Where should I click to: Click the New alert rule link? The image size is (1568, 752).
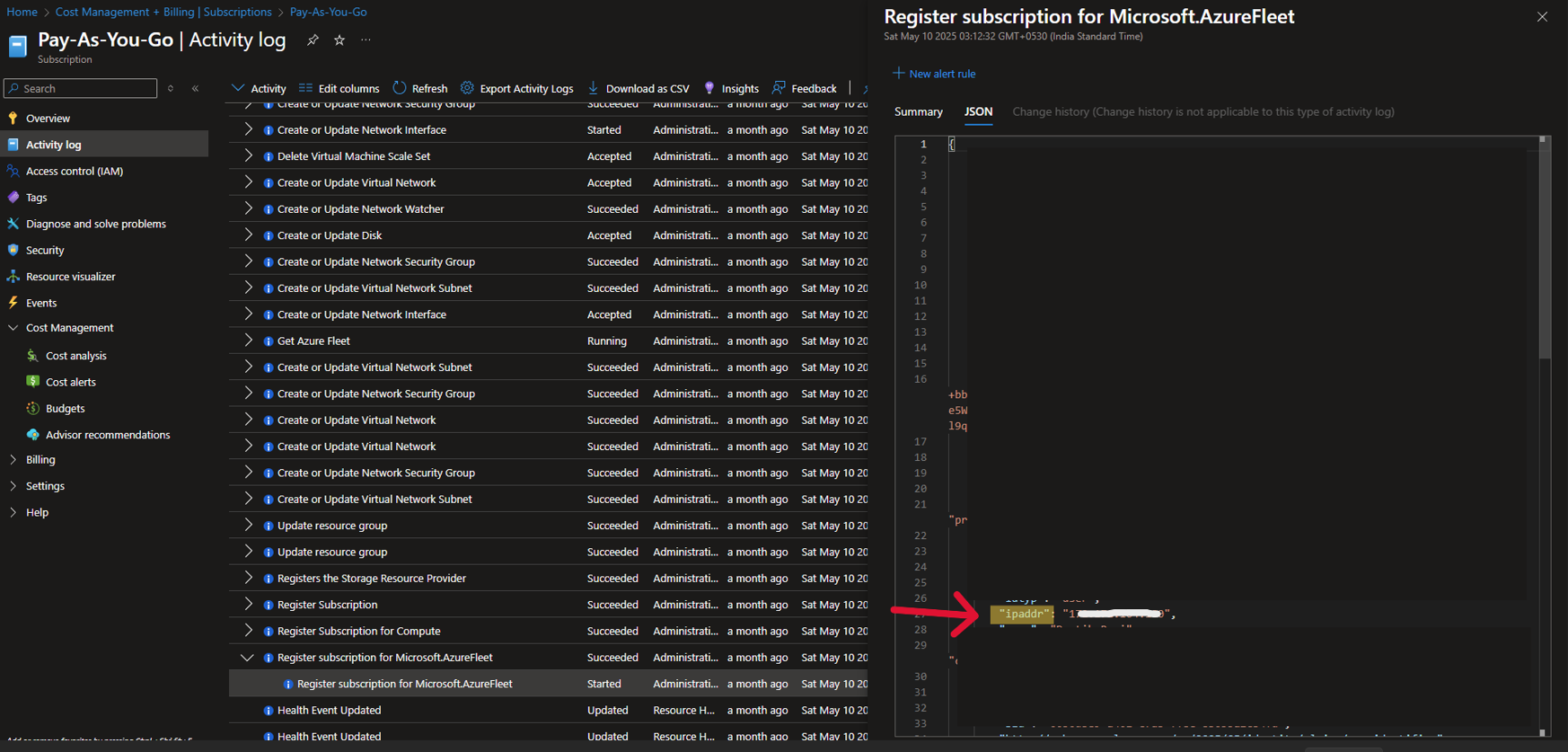[x=942, y=74]
